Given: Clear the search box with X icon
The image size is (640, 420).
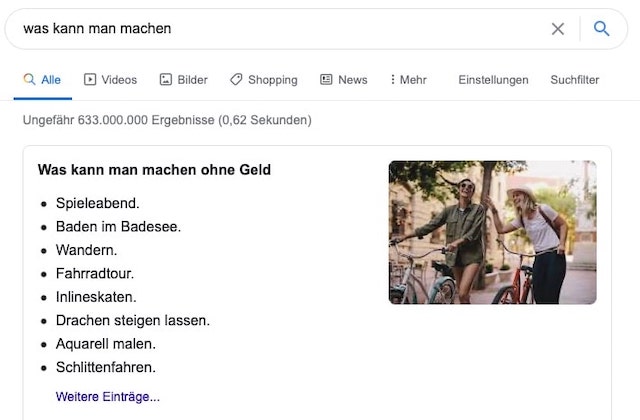Looking at the screenshot, I should point(558,29).
